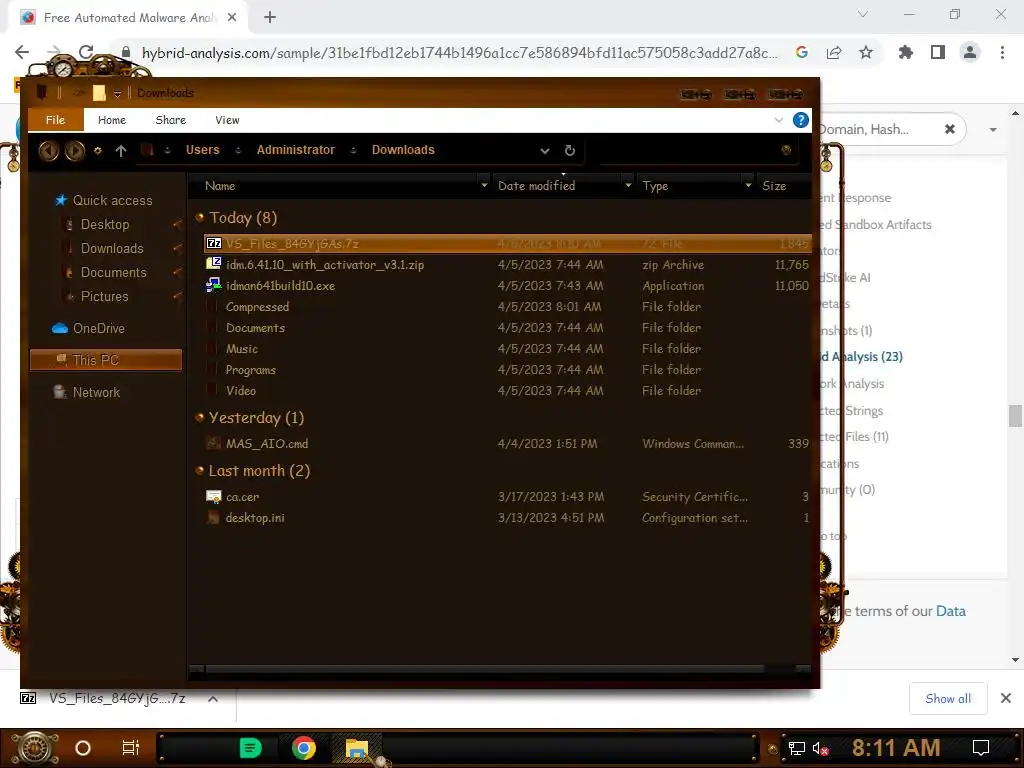This screenshot has height=768, width=1024.
Task: Open download item options chevron
Action: pos(213,699)
